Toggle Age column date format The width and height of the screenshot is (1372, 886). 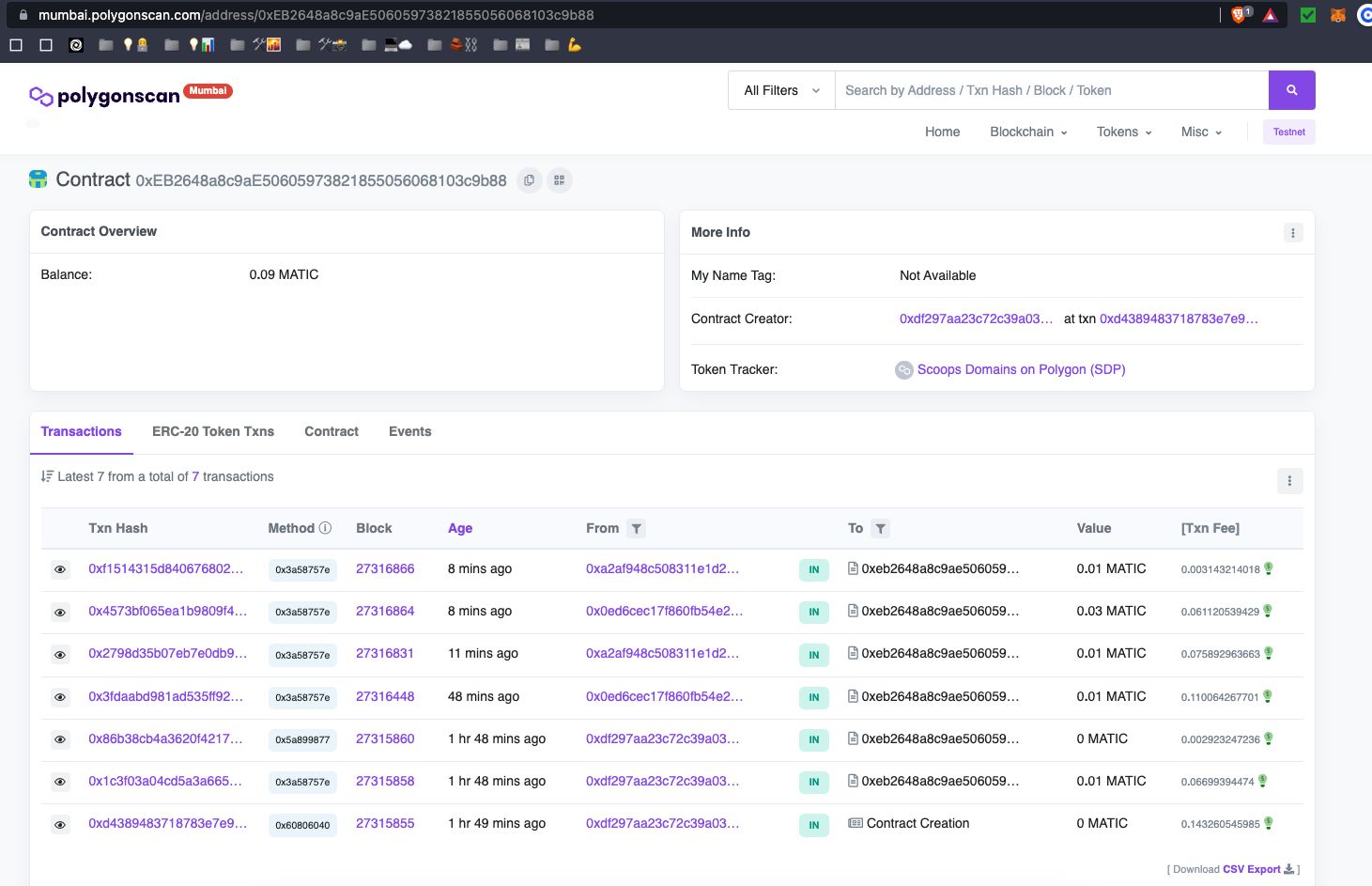click(x=460, y=528)
